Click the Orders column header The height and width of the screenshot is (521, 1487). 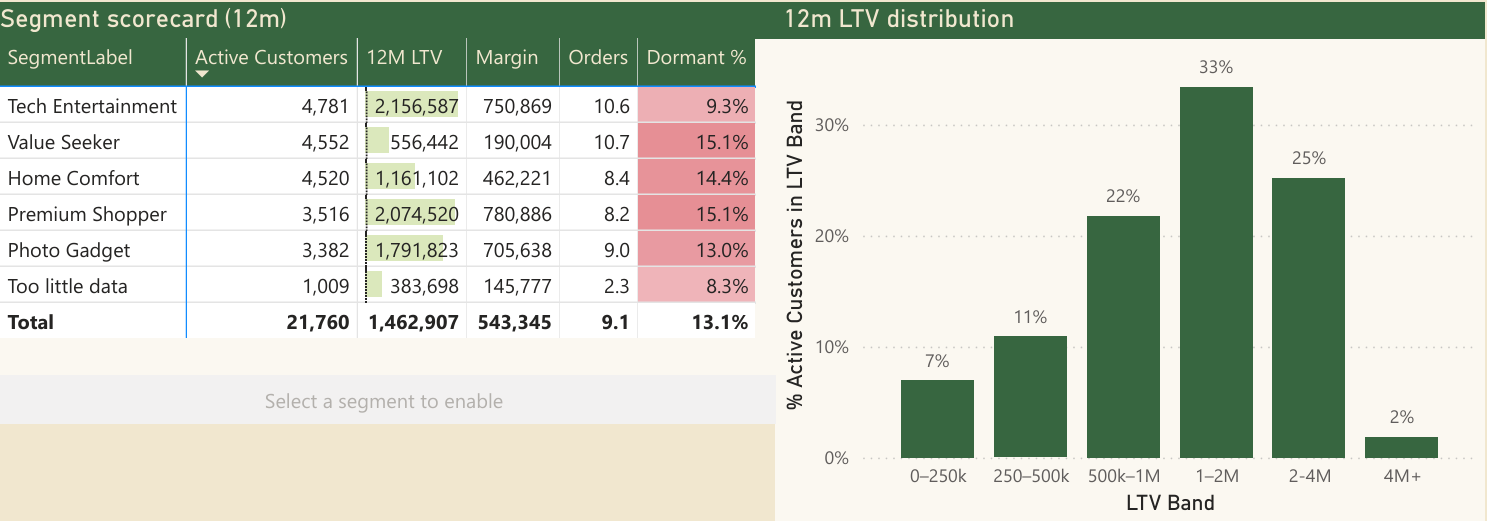(597, 58)
